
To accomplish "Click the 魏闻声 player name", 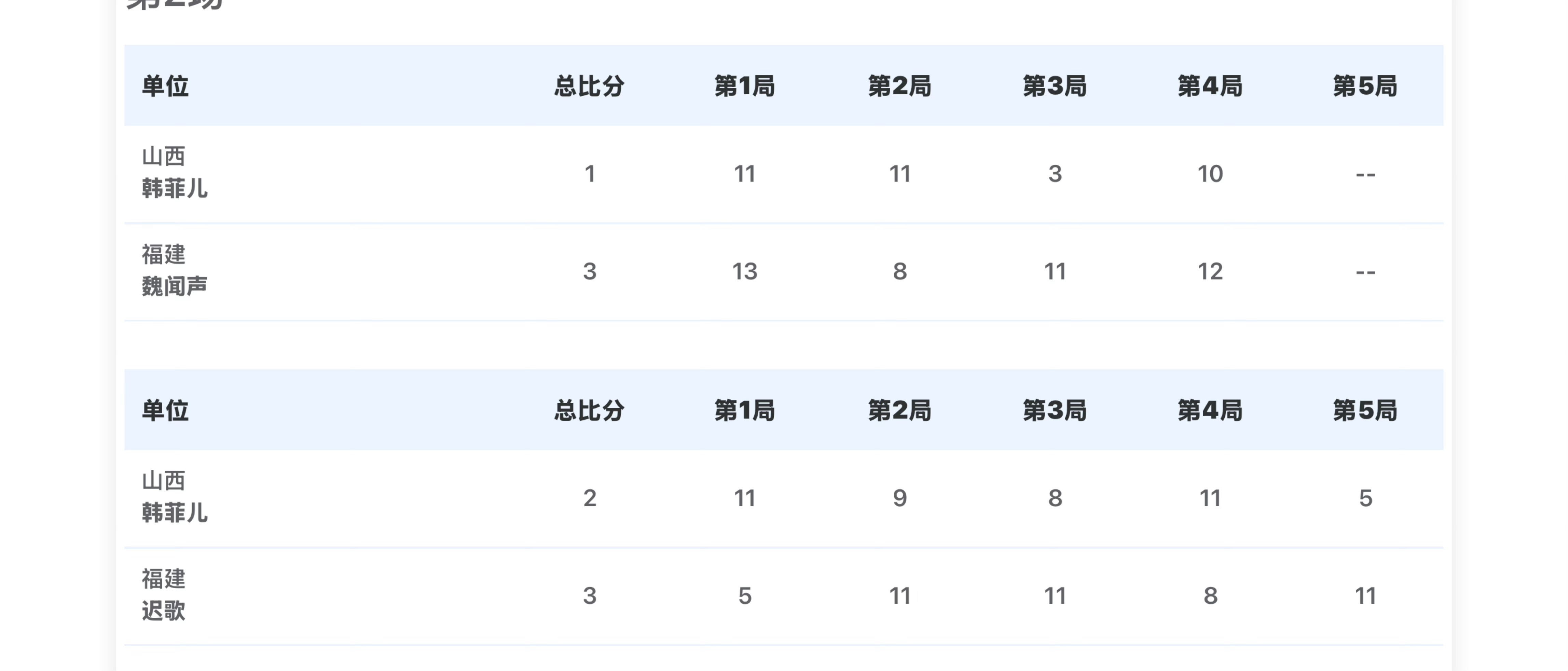I will pos(174,286).
